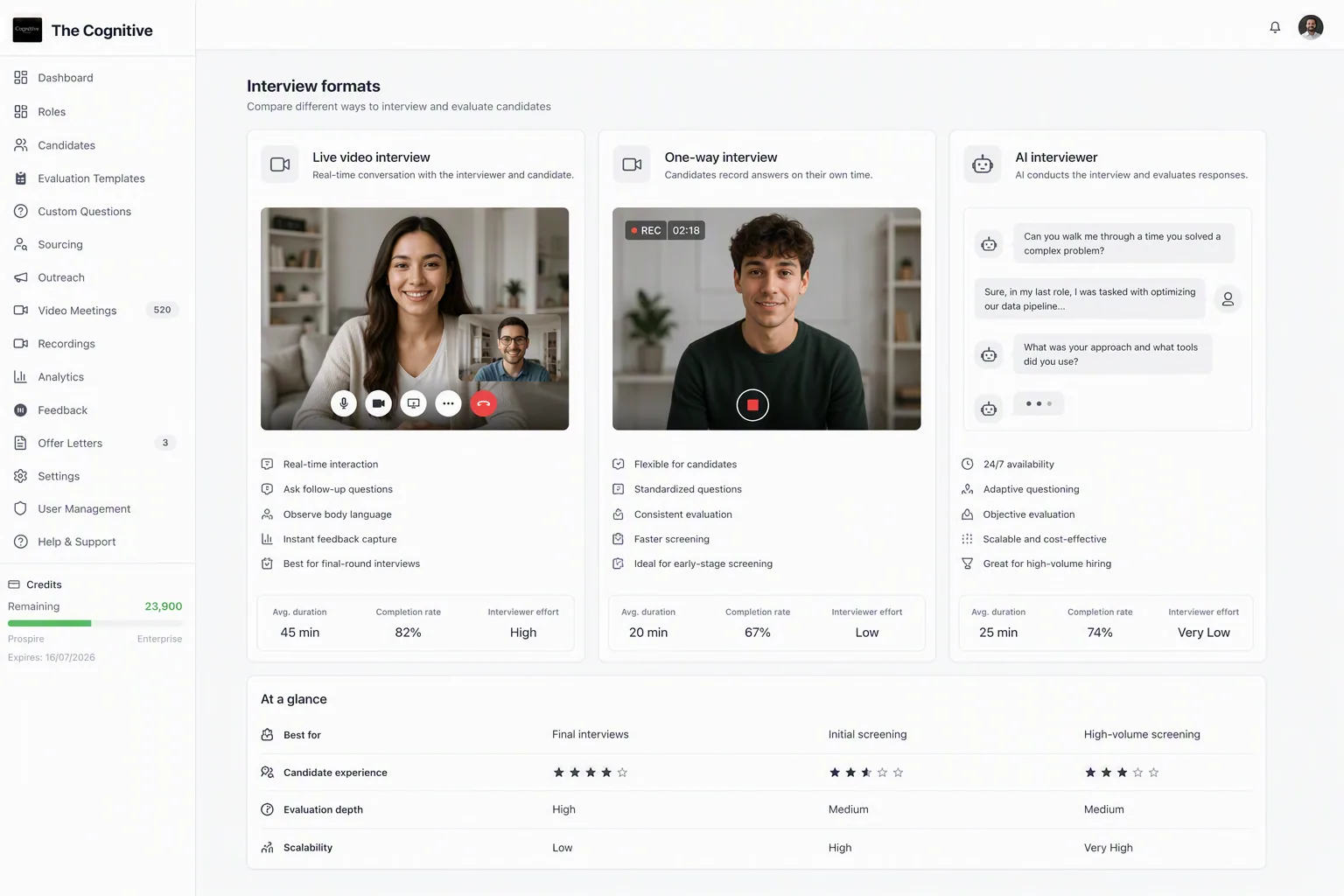Click the Candidates people icon
This screenshot has height=896, width=1344.
[21, 145]
